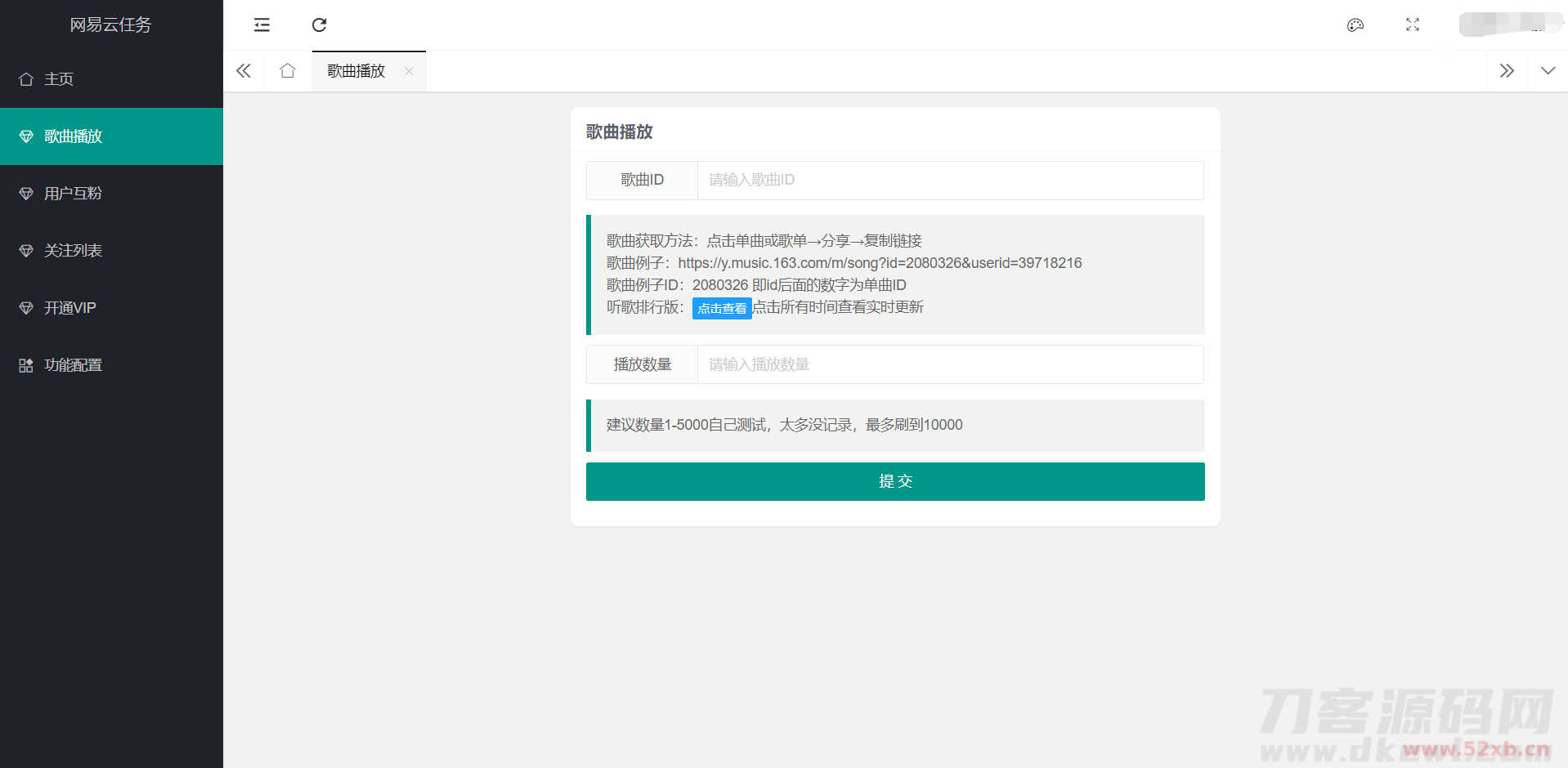Click the home icon tab
1568x768 pixels.
[x=288, y=71]
